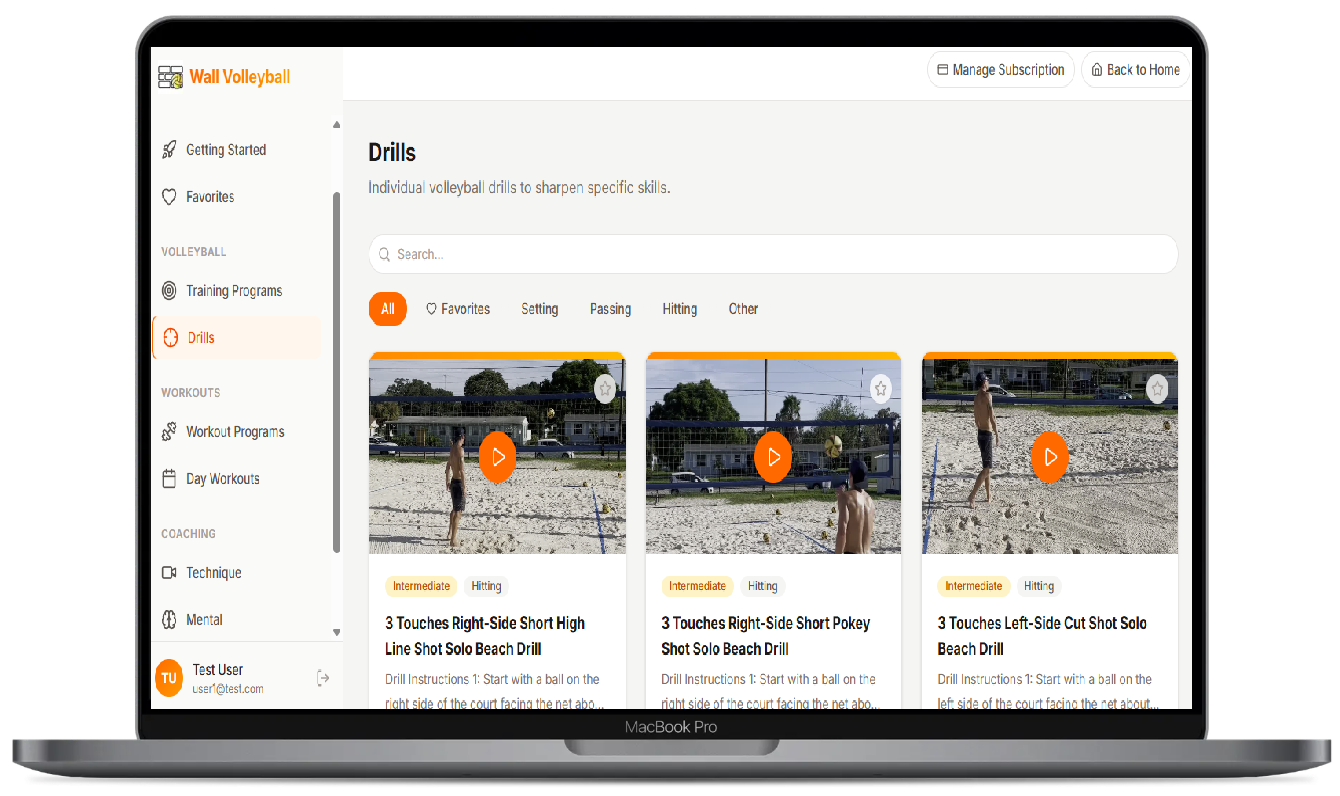Click the Wall Volleyball logo icon

point(171,77)
